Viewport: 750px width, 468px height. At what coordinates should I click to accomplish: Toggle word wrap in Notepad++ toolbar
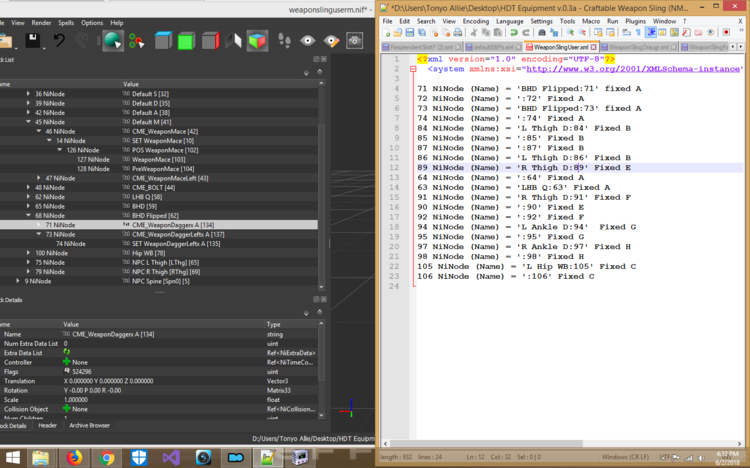coord(626,33)
